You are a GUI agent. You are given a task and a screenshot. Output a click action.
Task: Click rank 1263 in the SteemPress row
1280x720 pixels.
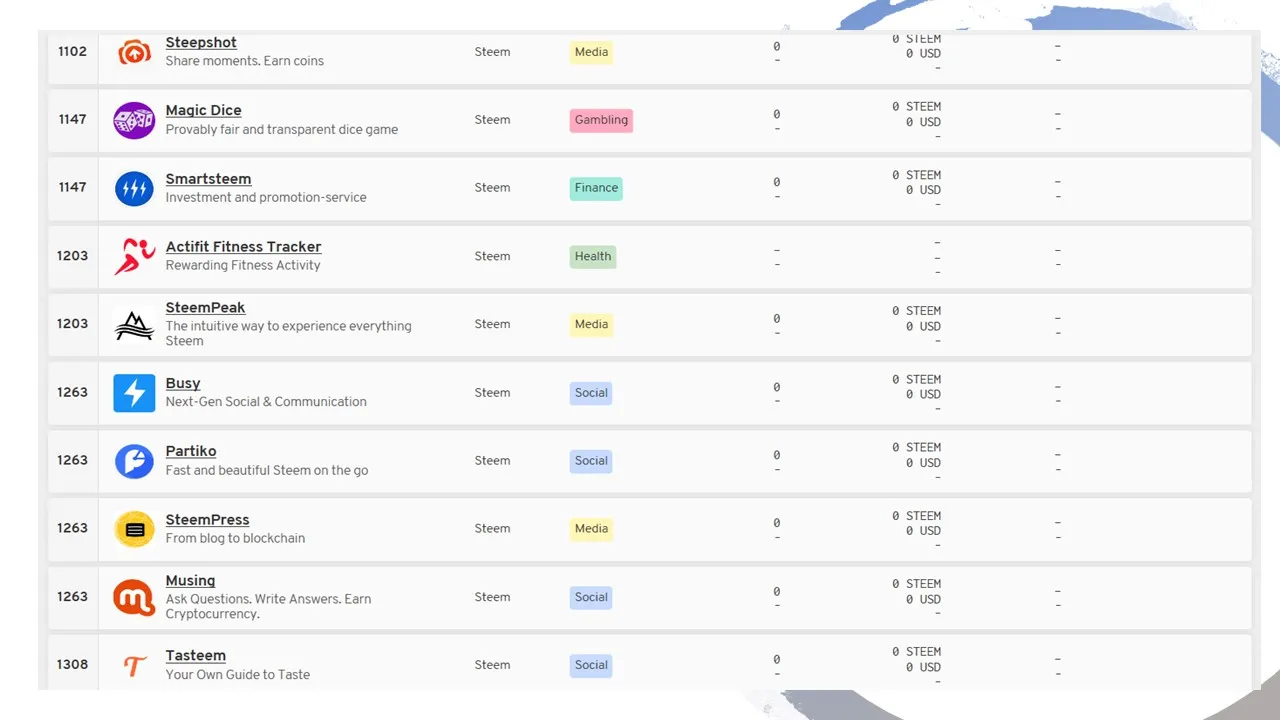[72, 528]
